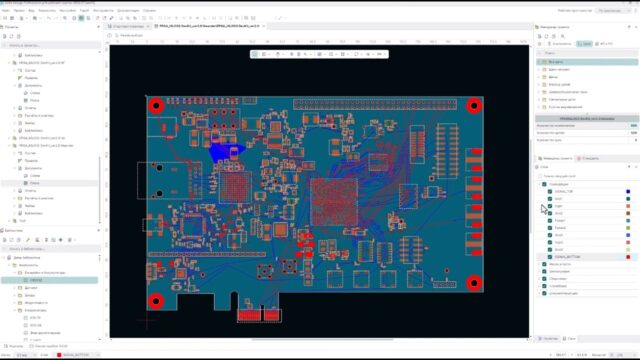Select the FPGA board document tab
The width and height of the screenshot is (640, 360).
click(209, 26)
